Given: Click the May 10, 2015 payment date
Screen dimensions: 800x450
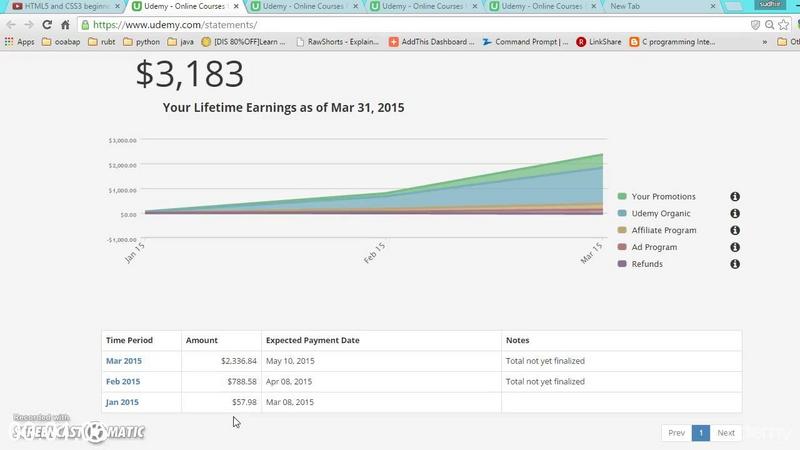Looking at the screenshot, I should pyautogui.click(x=290, y=361).
